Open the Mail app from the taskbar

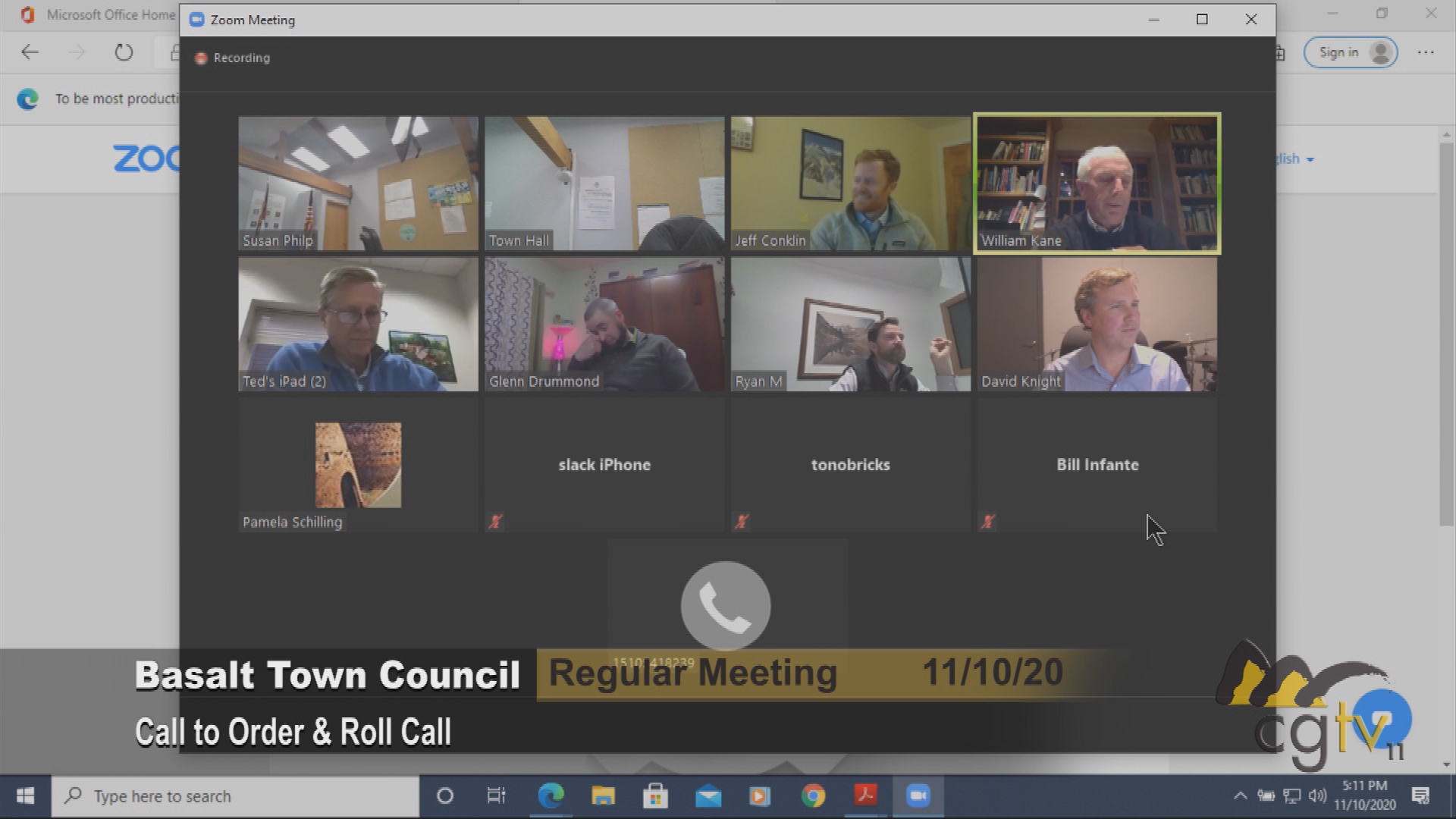point(708,796)
